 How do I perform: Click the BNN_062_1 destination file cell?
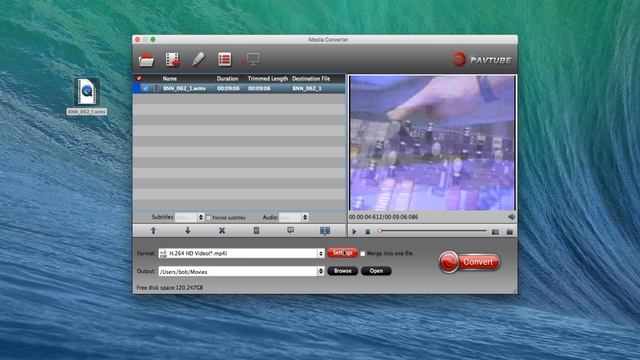[307, 88]
